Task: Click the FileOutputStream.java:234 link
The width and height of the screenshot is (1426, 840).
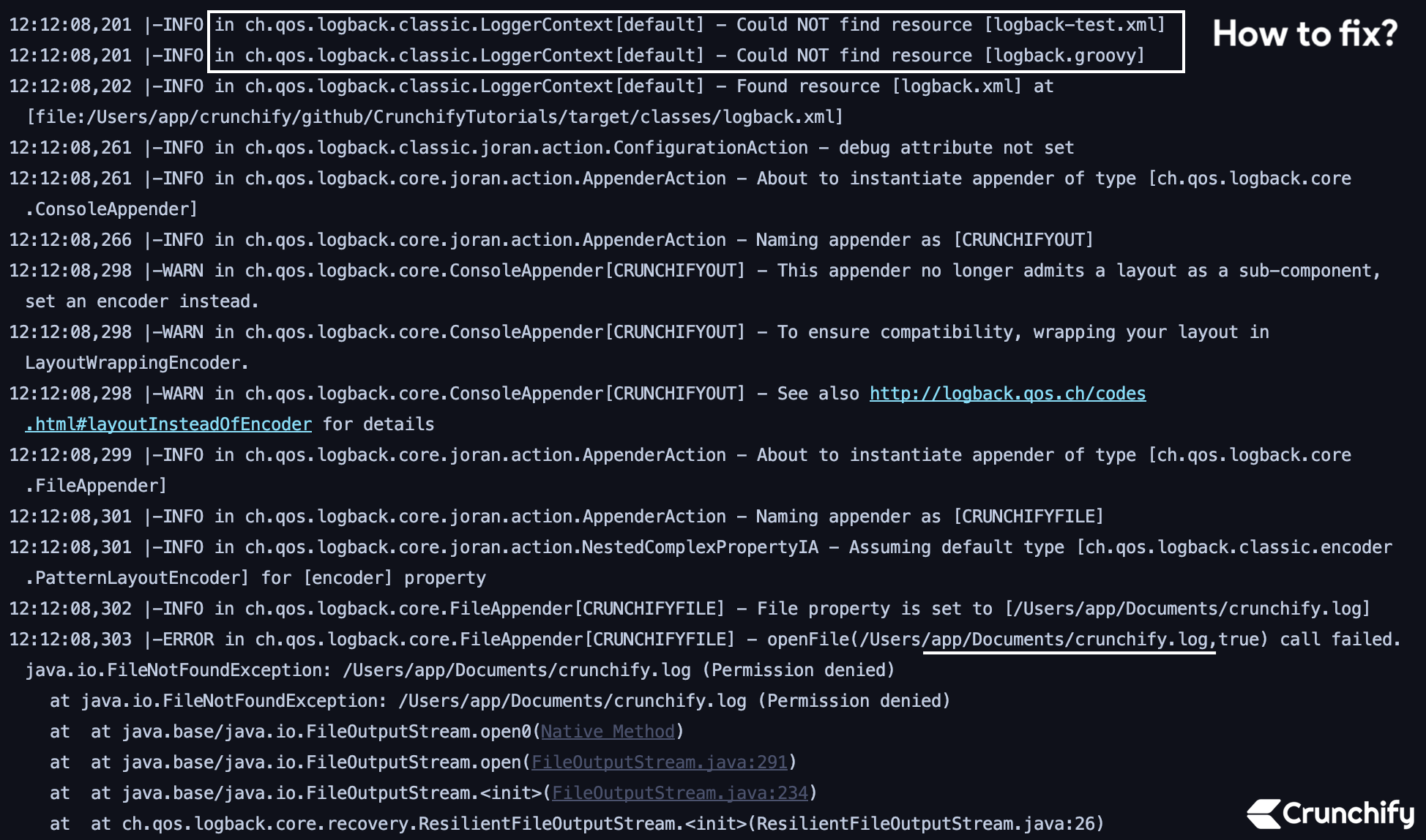Action: (682, 792)
